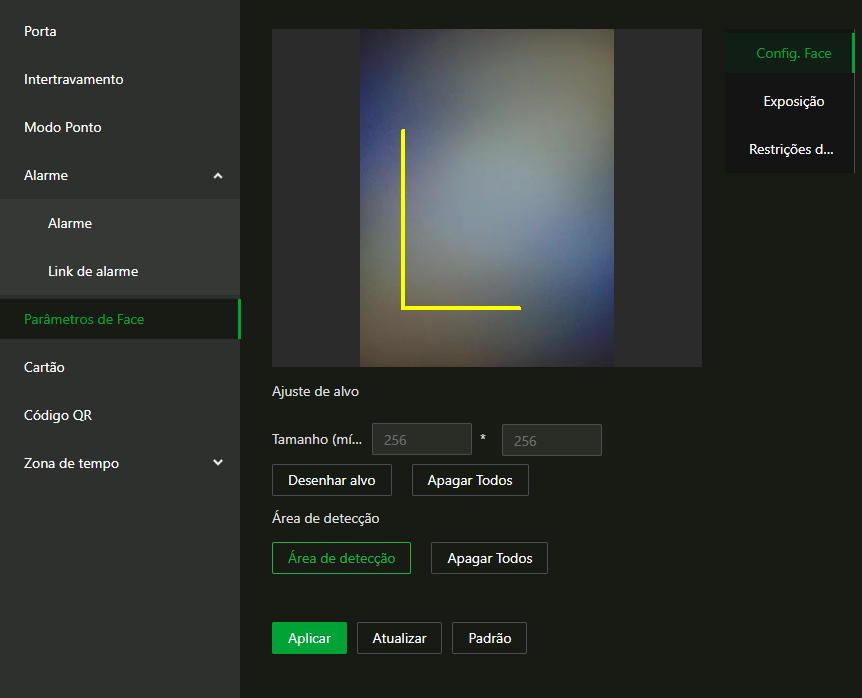Open the Restrições d... tab
The width and height of the screenshot is (862, 698).
tap(789, 149)
